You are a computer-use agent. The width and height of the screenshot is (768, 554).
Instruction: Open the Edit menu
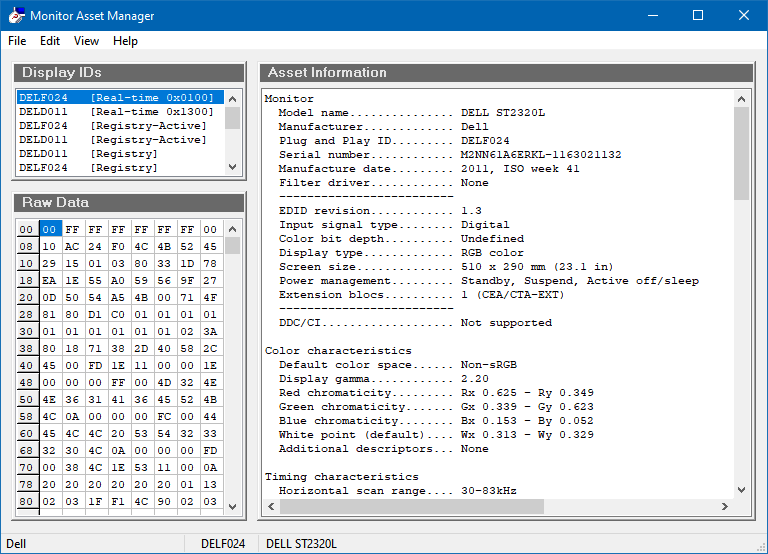click(x=50, y=41)
